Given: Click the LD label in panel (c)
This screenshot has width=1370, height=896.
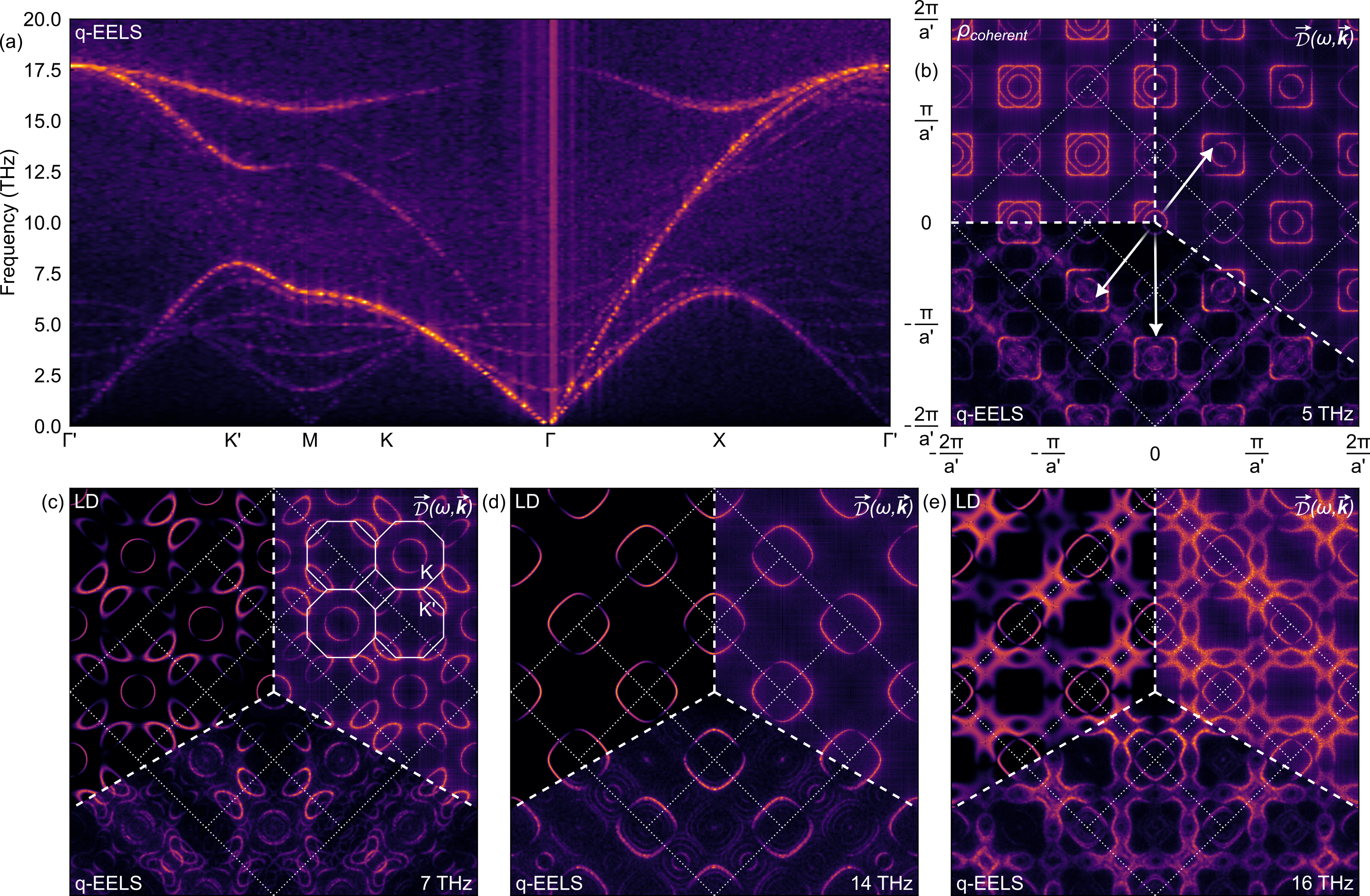Looking at the screenshot, I should pos(86,502).
